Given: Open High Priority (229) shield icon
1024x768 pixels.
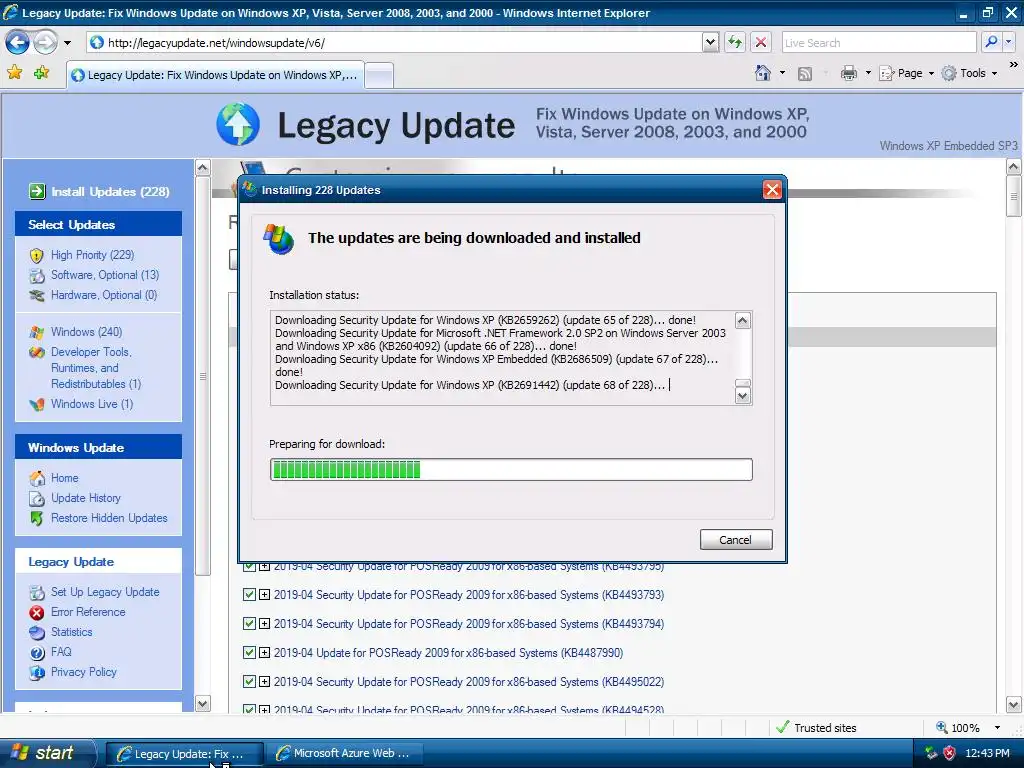Looking at the screenshot, I should (37, 255).
